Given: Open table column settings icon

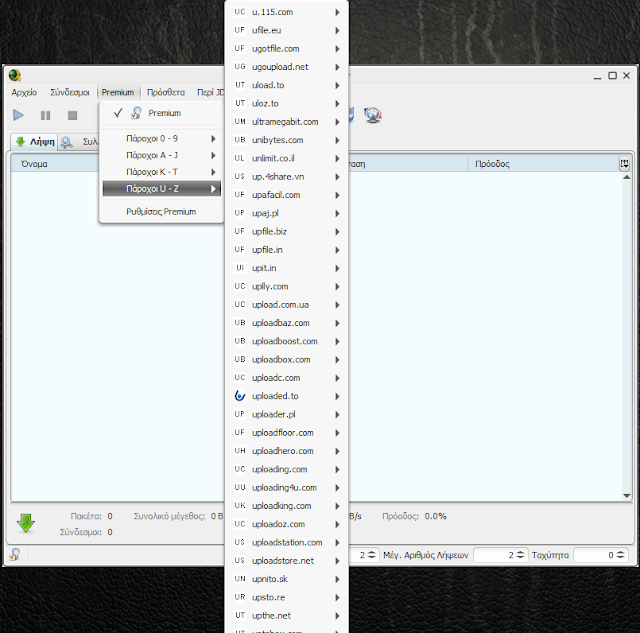Looking at the screenshot, I should click(x=624, y=164).
